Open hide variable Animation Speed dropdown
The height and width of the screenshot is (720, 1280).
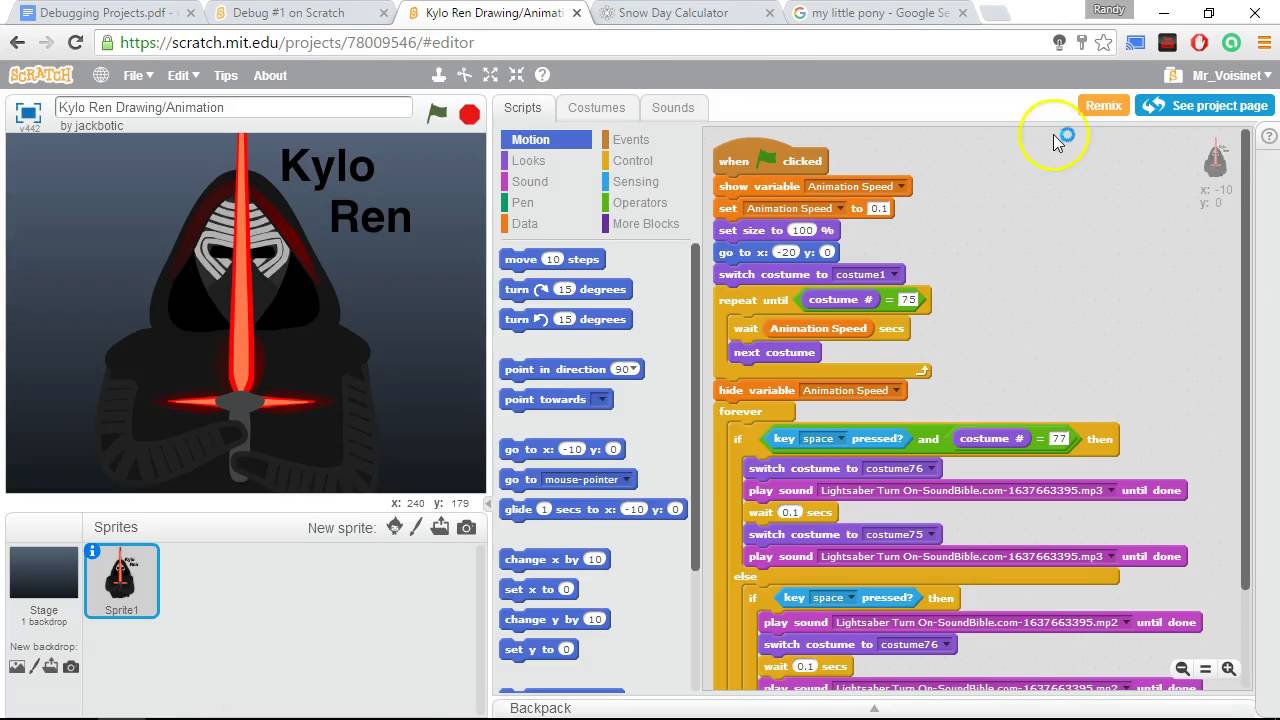(896, 390)
